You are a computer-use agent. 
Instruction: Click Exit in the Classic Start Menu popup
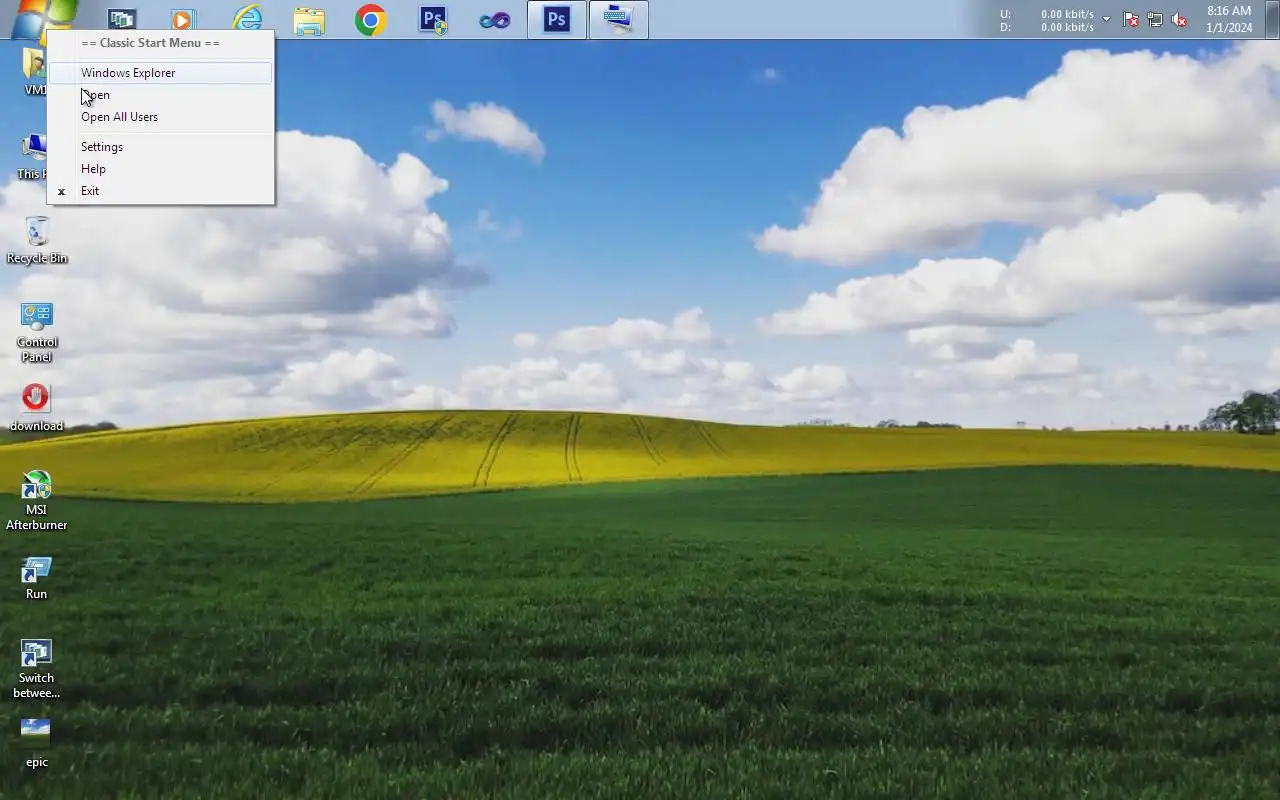pos(160,191)
